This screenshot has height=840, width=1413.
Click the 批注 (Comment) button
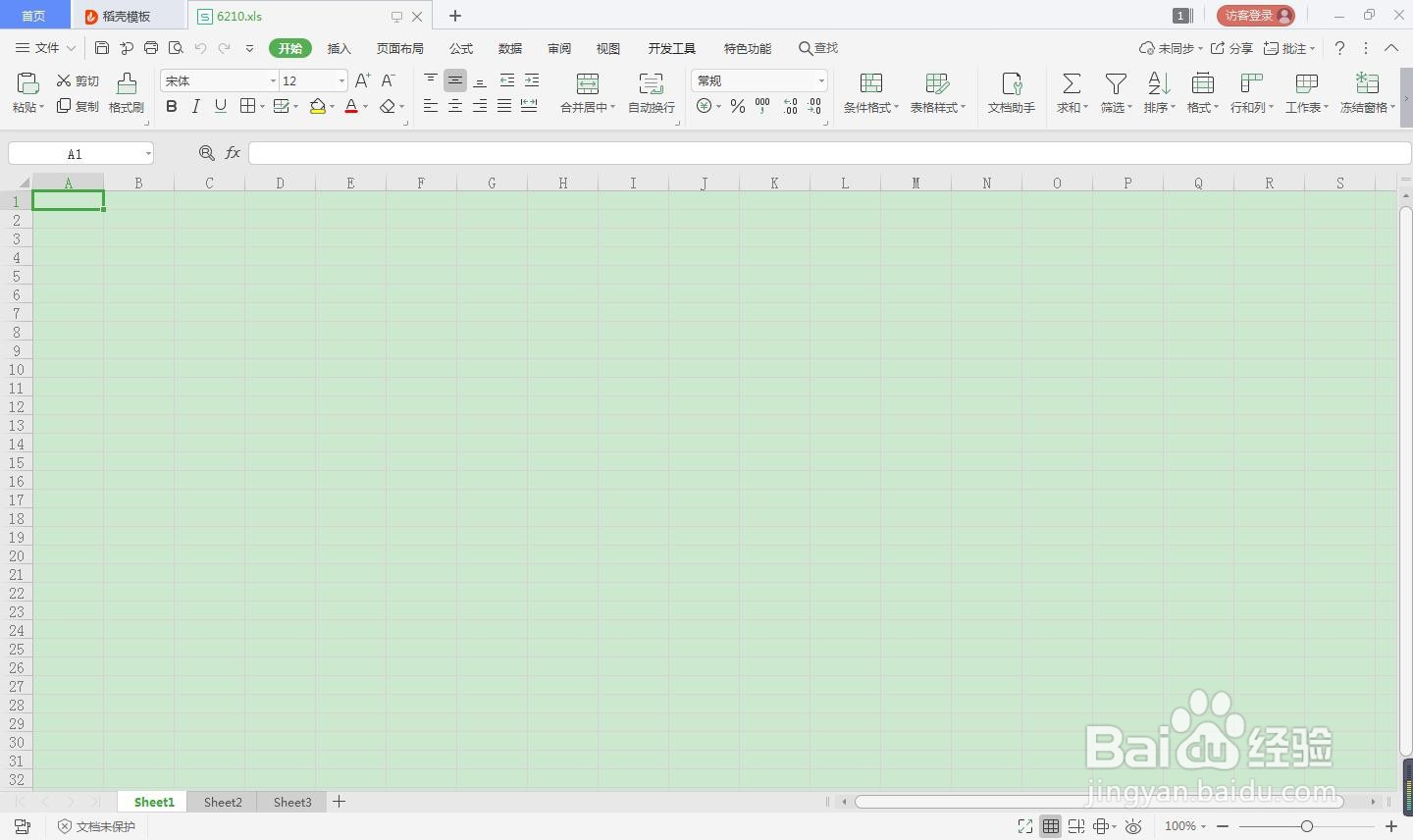tap(1289, 48)
